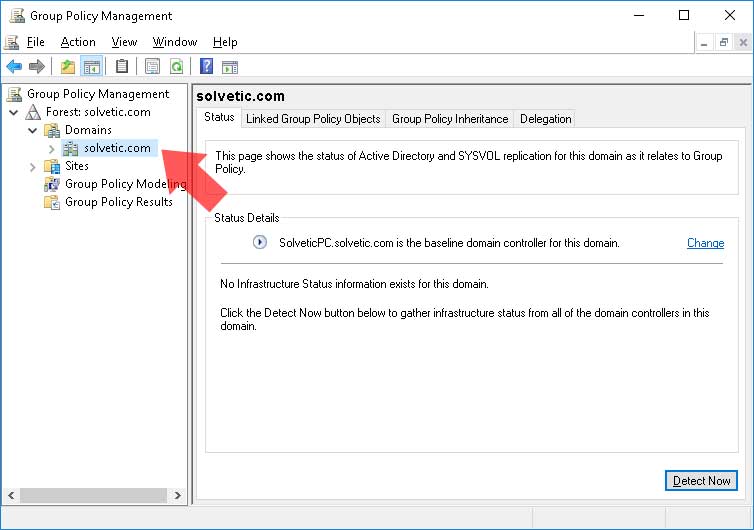The image size is (754, 530).
Task: Click the inner MDI restore button
Action: (x=724, y=43)
